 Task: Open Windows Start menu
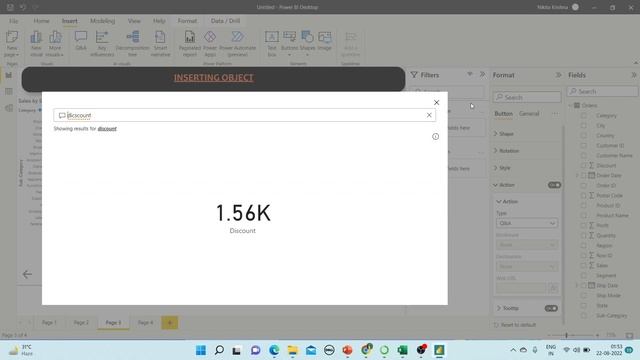tap(201, 350)
